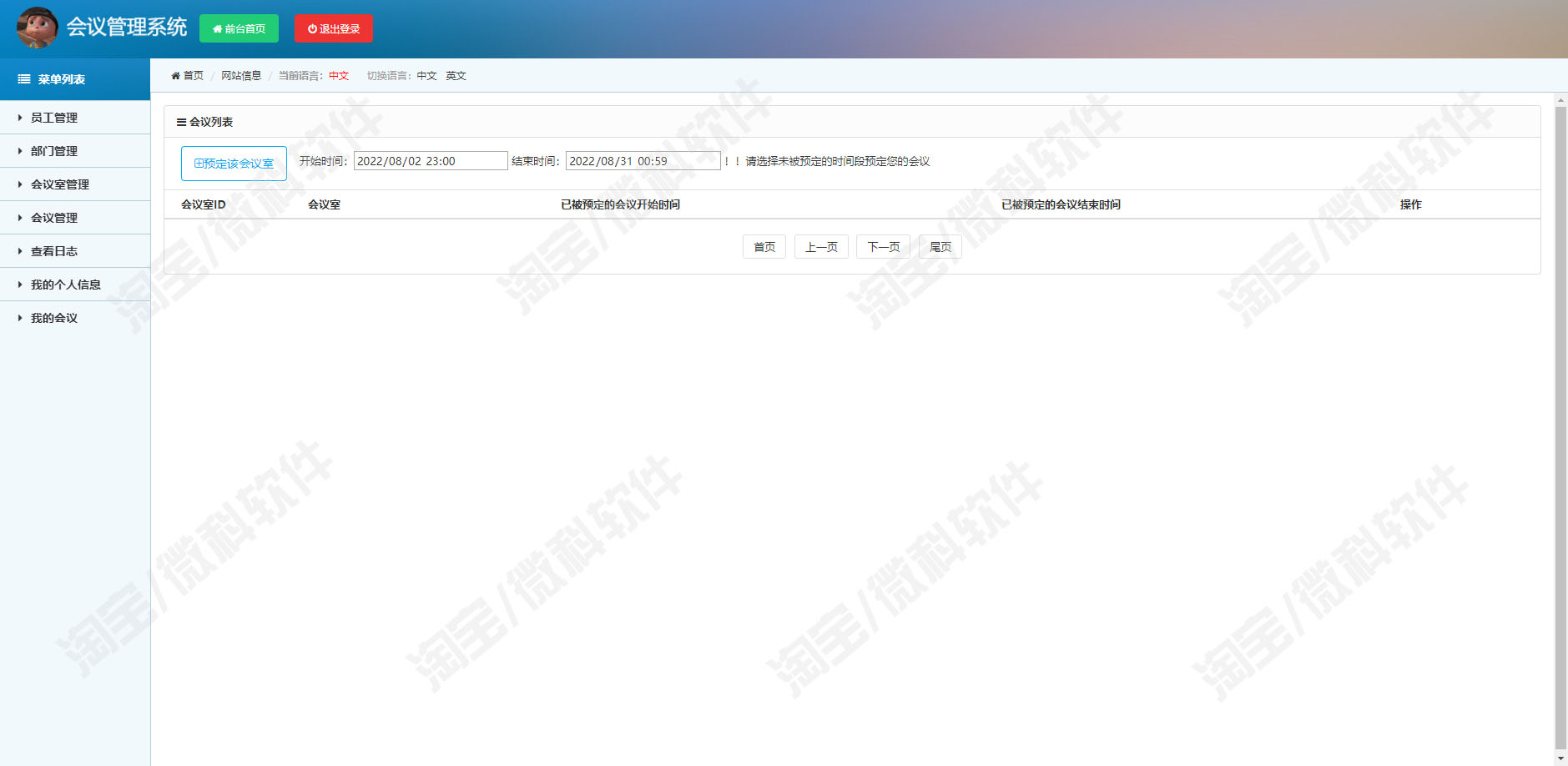
Task: Click the 下一页 pagination button
Action: 883,247
